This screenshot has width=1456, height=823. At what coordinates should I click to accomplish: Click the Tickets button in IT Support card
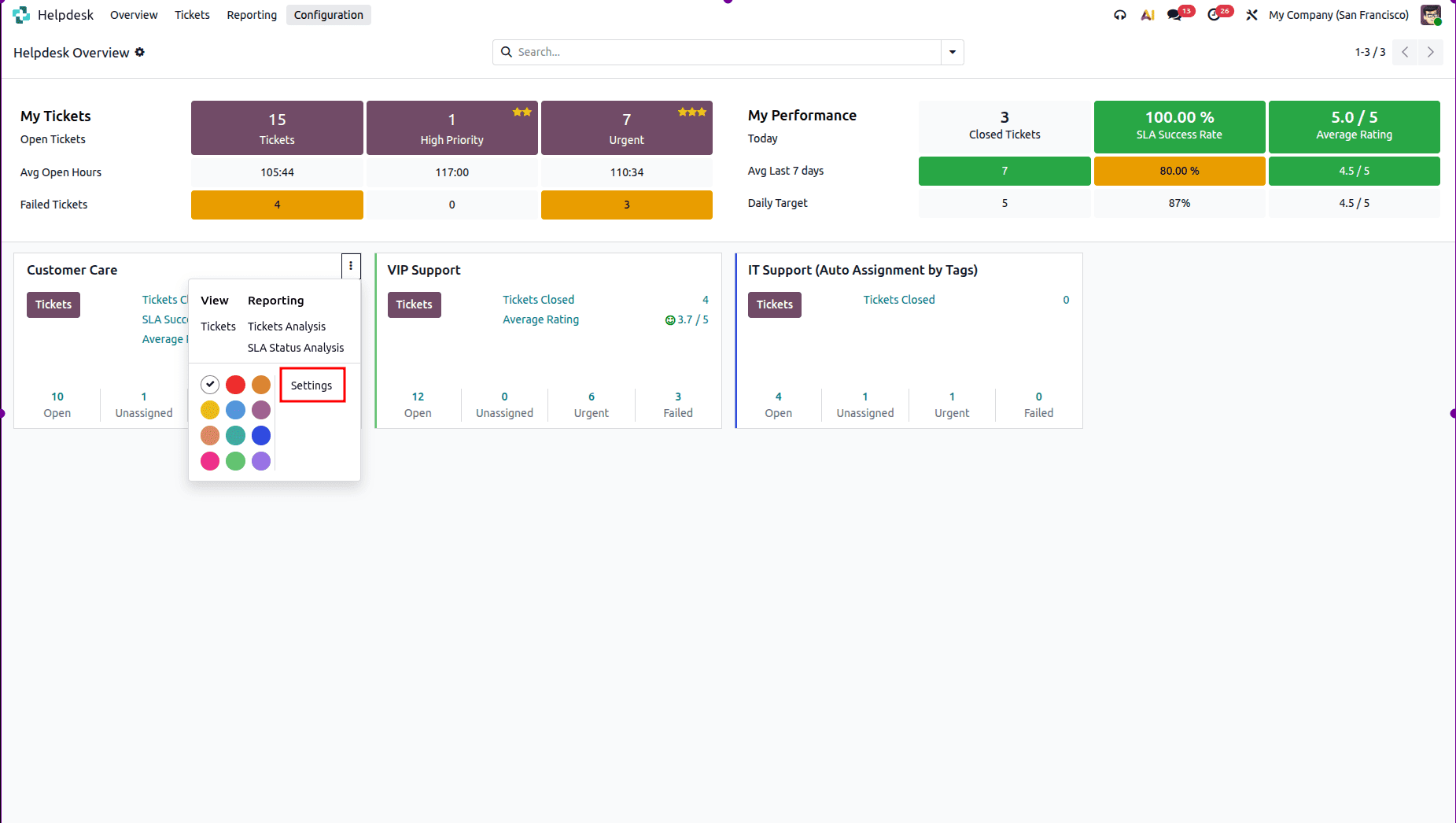tap(775, 304)
